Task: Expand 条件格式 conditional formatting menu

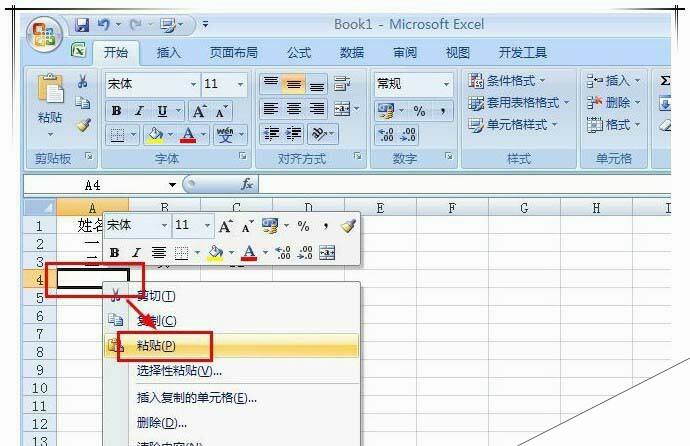Action: coord(506,81)
